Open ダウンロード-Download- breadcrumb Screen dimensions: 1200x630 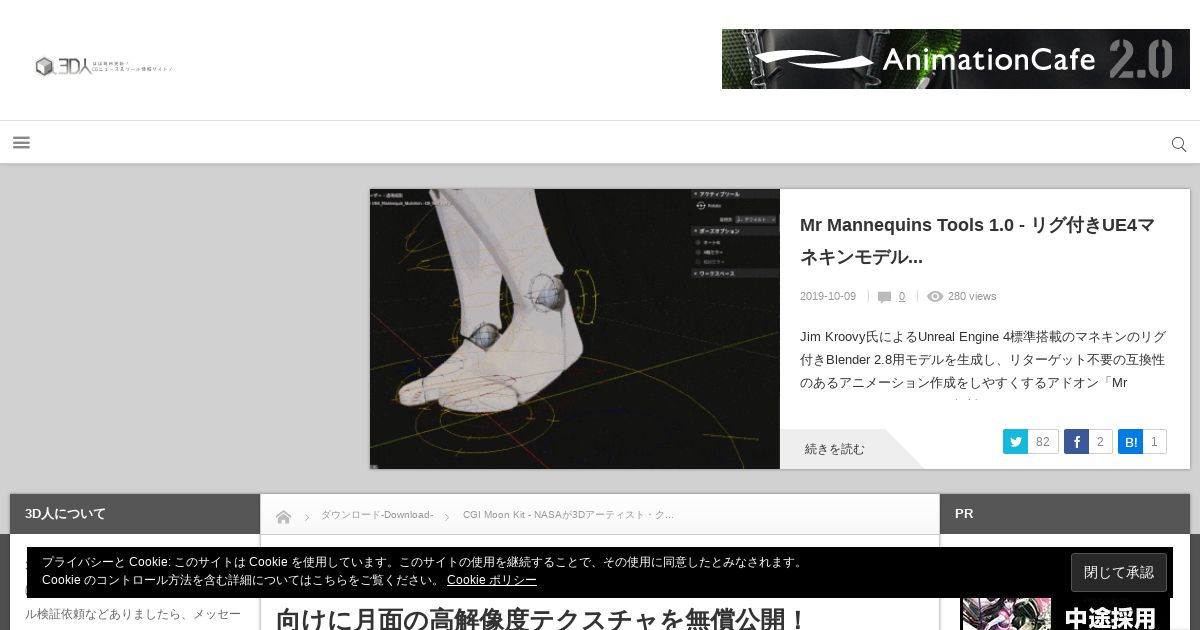[x=377, y=515]
